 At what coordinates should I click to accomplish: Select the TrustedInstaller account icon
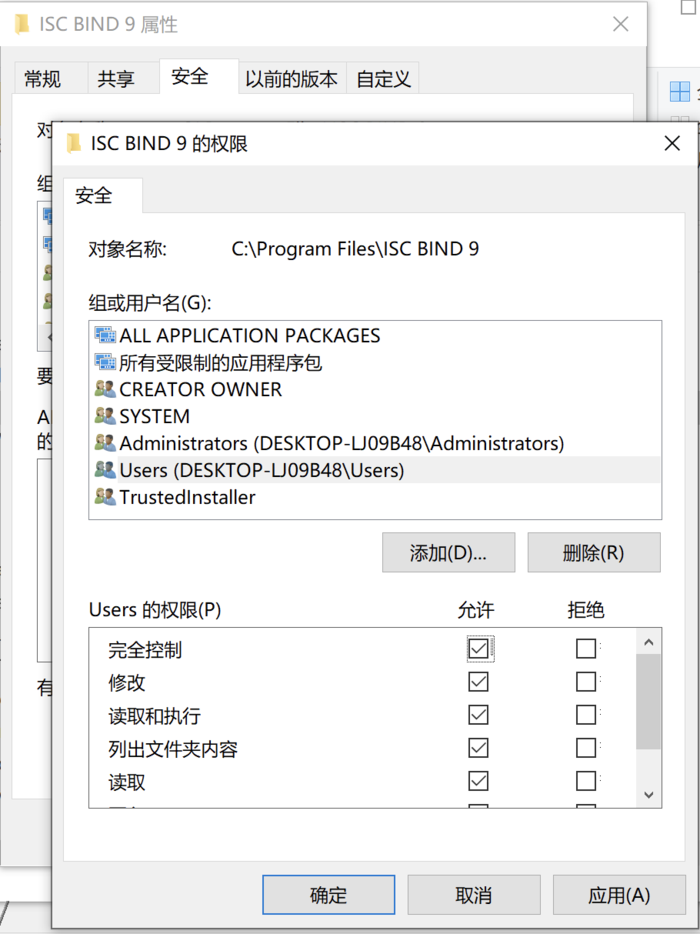pos(105,497)
